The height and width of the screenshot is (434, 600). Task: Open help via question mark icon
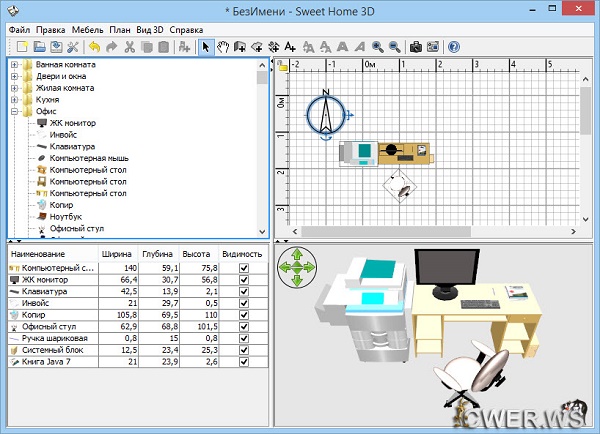tap(454, 46)
